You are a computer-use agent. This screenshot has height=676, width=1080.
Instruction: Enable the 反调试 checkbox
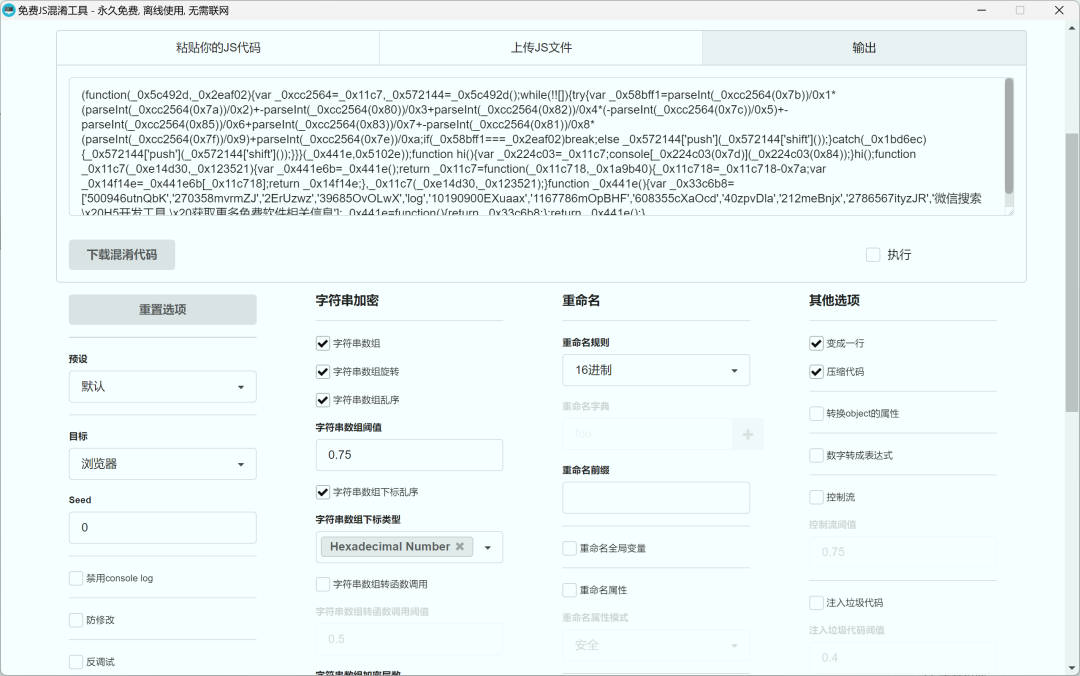(x=76, y=662)
